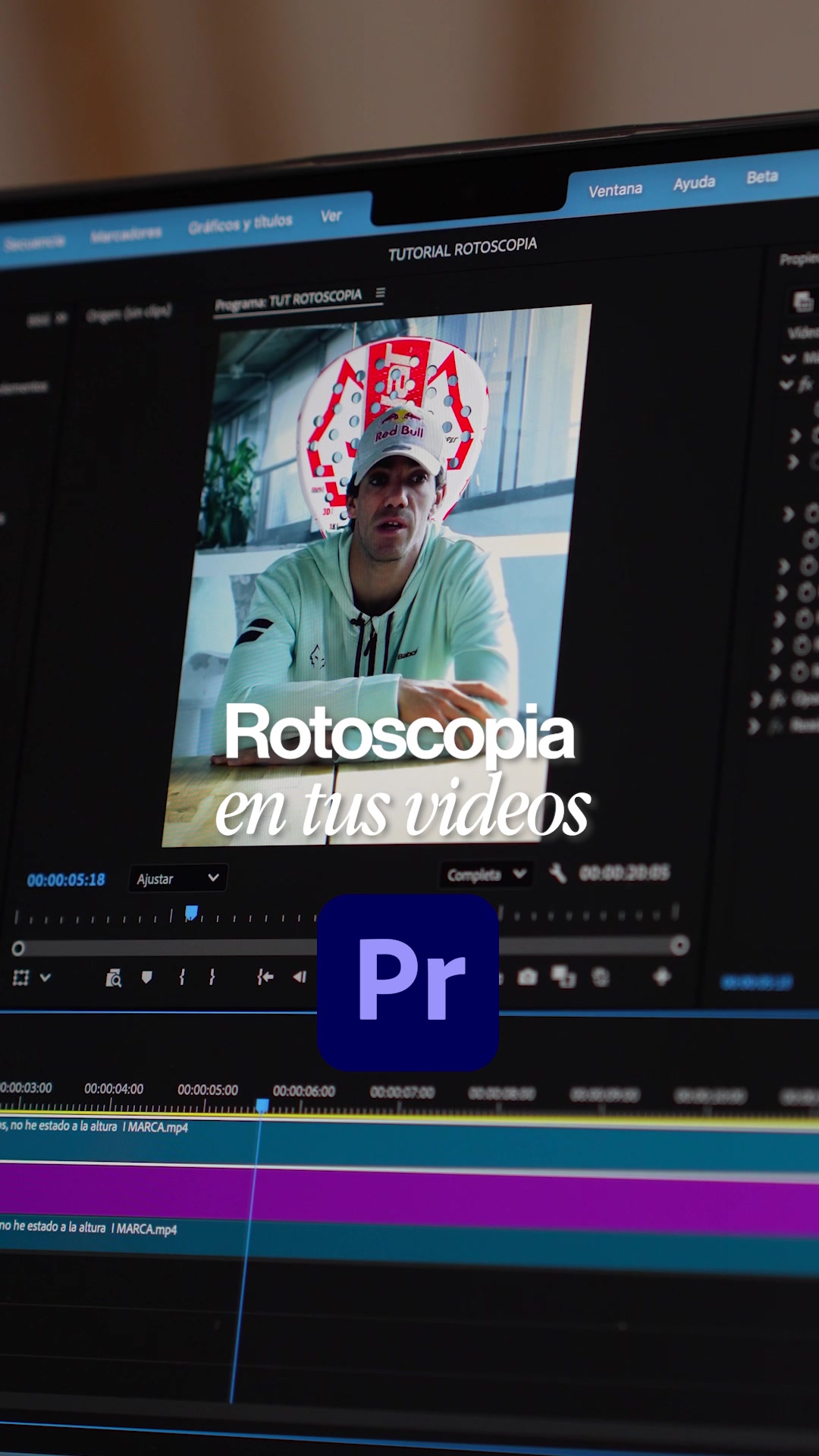Click the Step Back one frame icon
Image resolution: width=819 pixels, height=1456 pixels.
tap(300, 977)
